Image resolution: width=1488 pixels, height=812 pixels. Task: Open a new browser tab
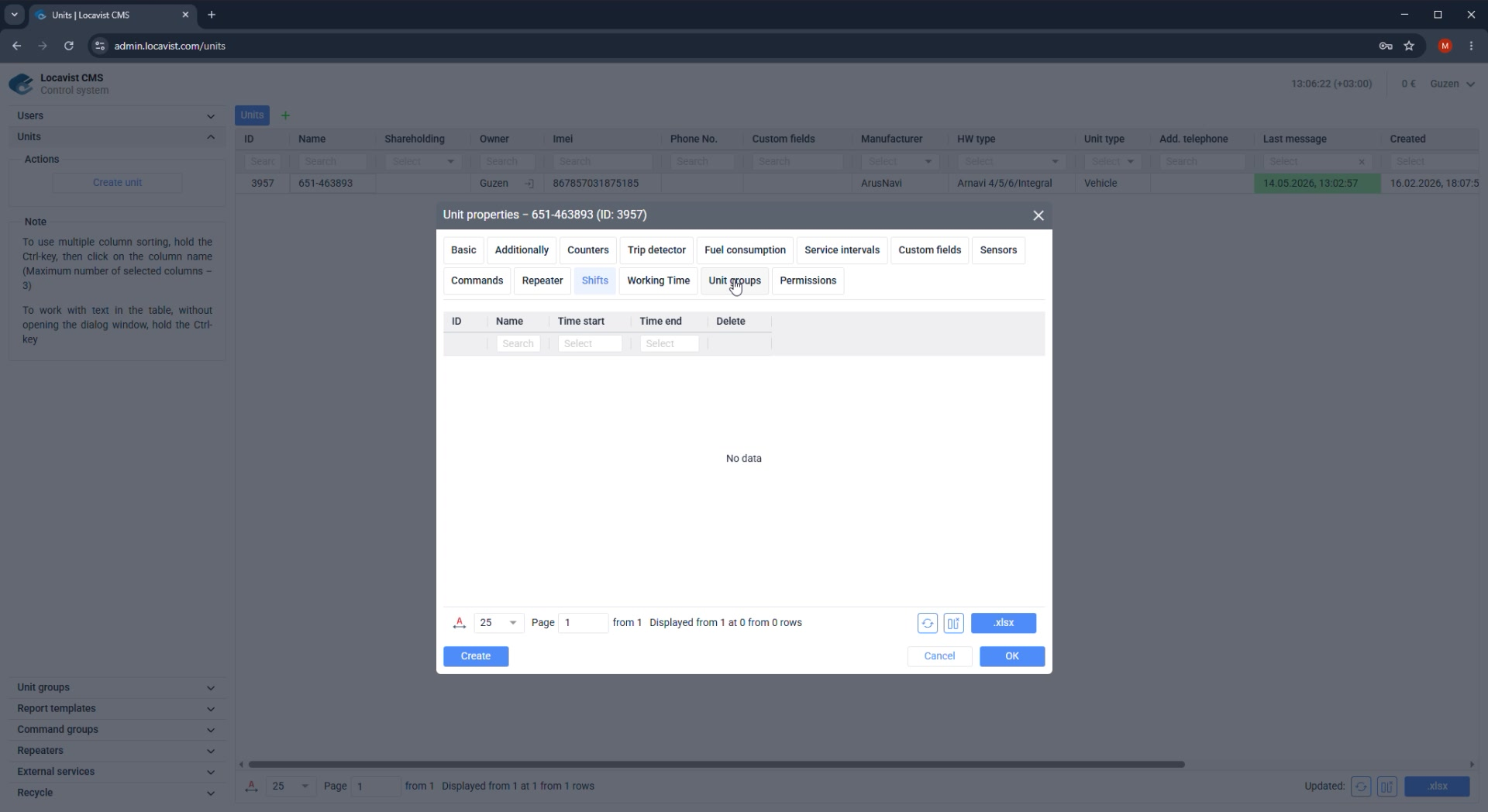[x=212, y=15]
